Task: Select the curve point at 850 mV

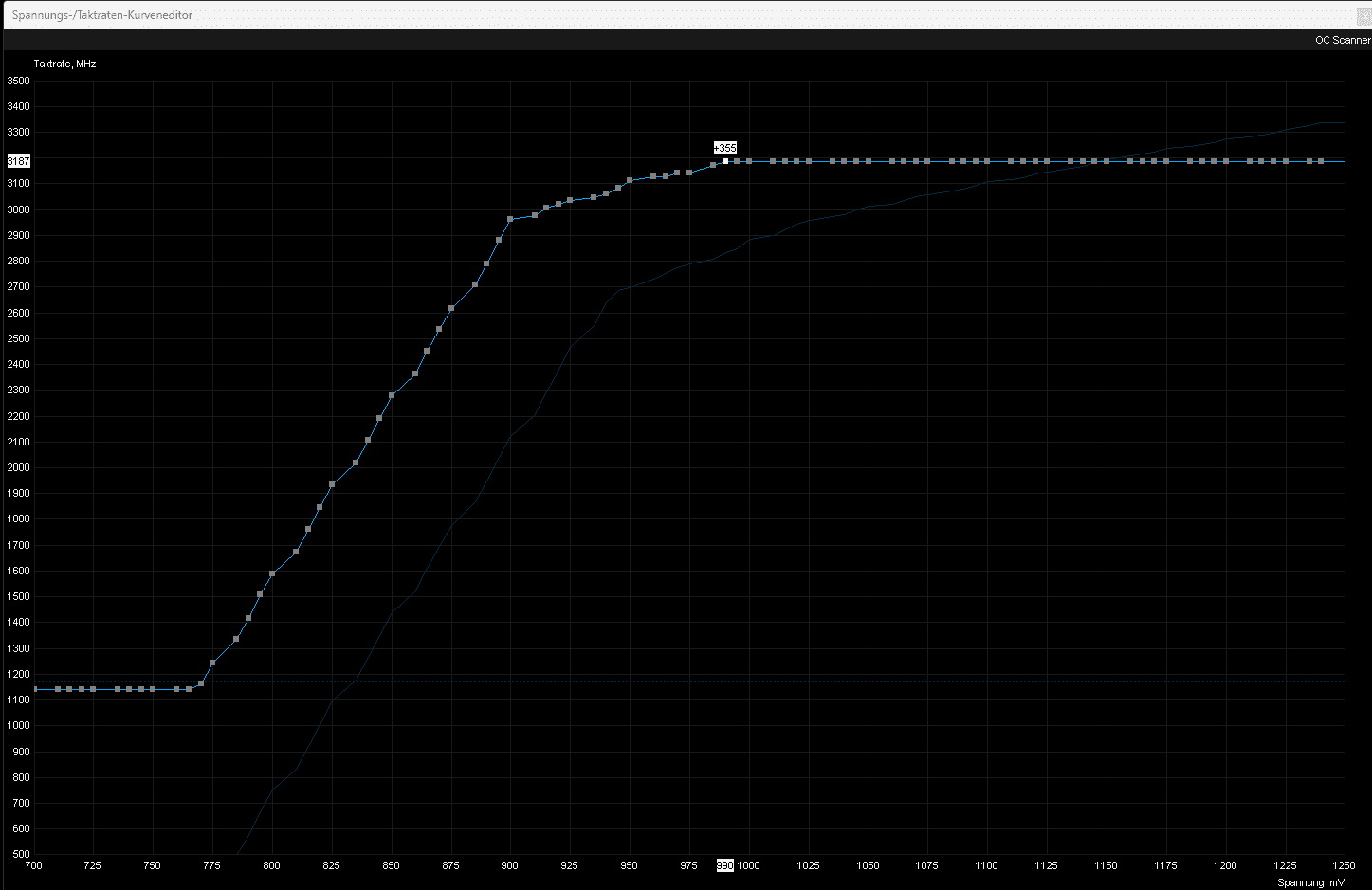Action: (392, 395)
